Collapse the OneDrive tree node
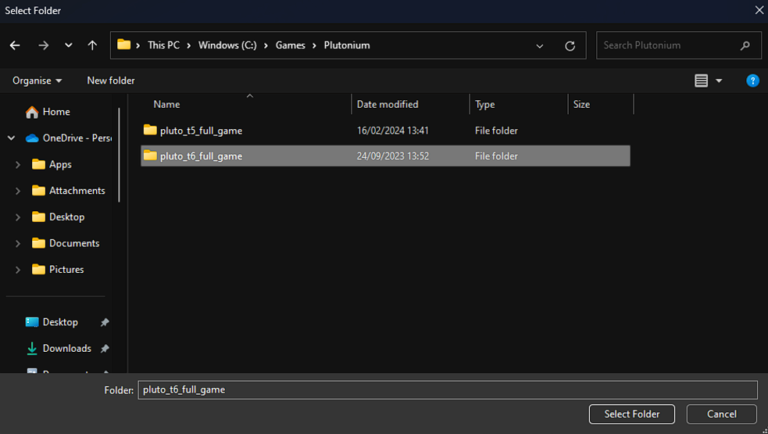 point(11,138)
